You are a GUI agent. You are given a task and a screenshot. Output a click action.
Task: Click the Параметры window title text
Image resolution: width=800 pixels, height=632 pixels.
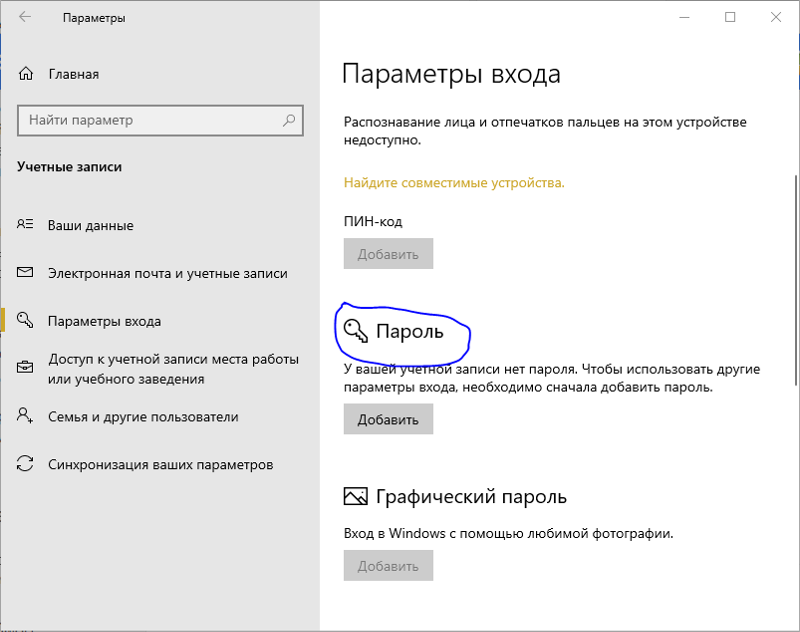click(x=94, y=18)
